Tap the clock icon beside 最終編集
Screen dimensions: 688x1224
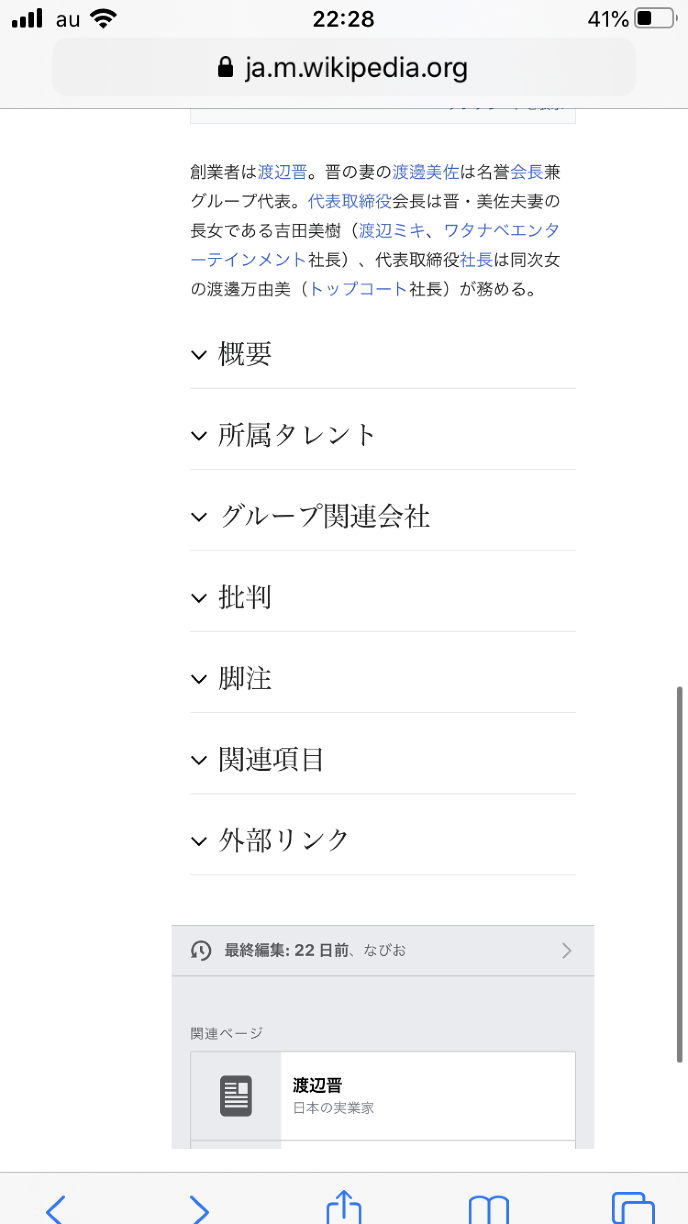pyautogui.click(x=201, y=950)
